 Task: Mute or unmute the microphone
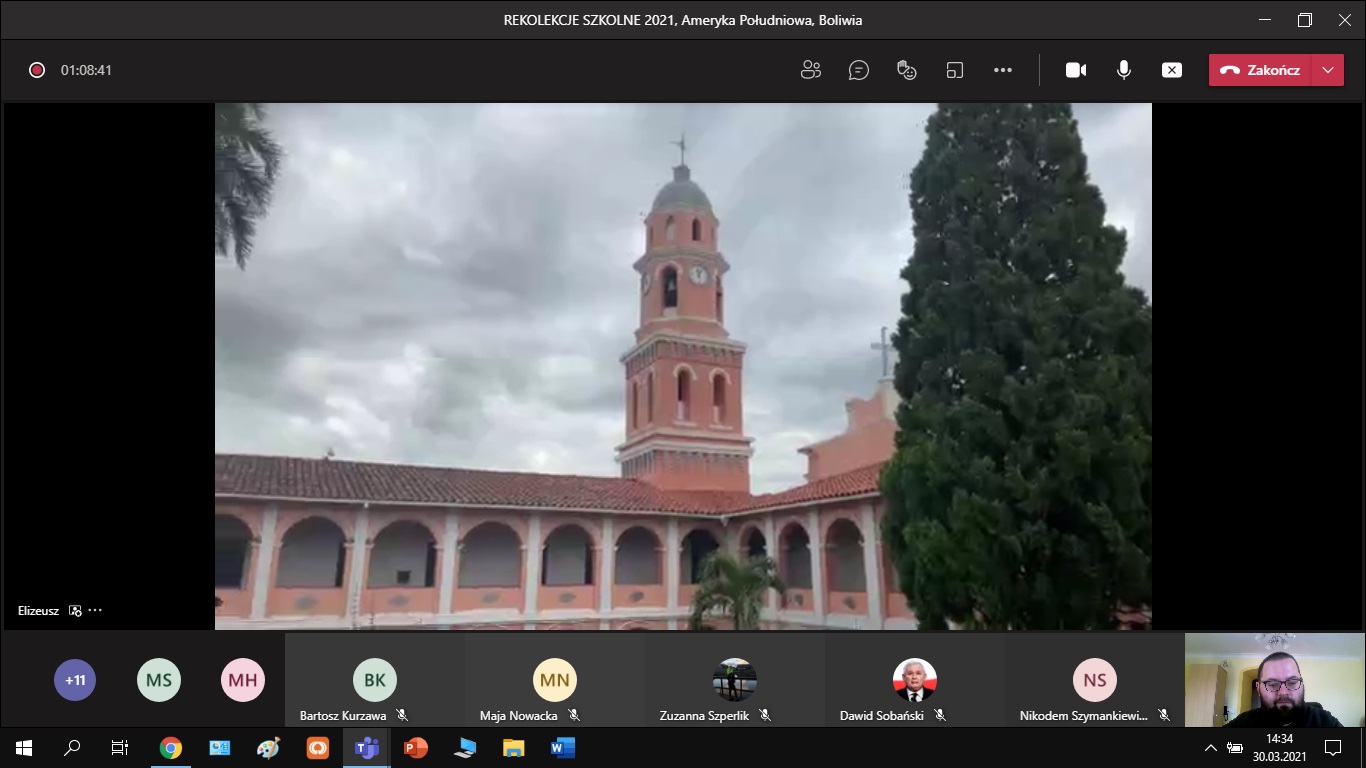click(1124, 70)
